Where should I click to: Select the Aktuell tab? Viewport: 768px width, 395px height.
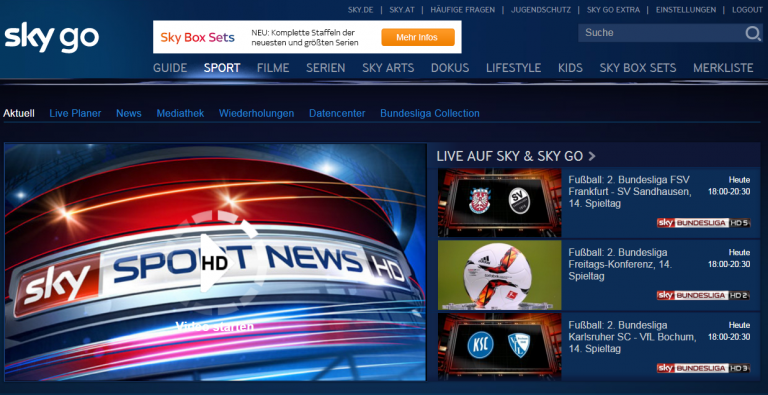point(19,114)
